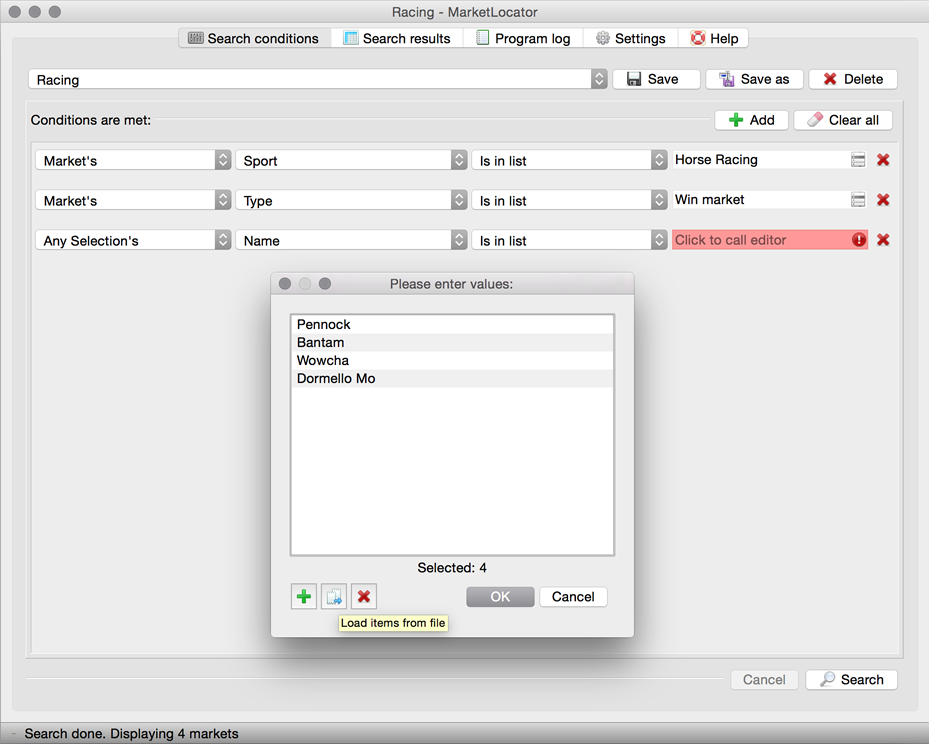Clear all conditions
929x744 pixels.
(x=842, y=120)
